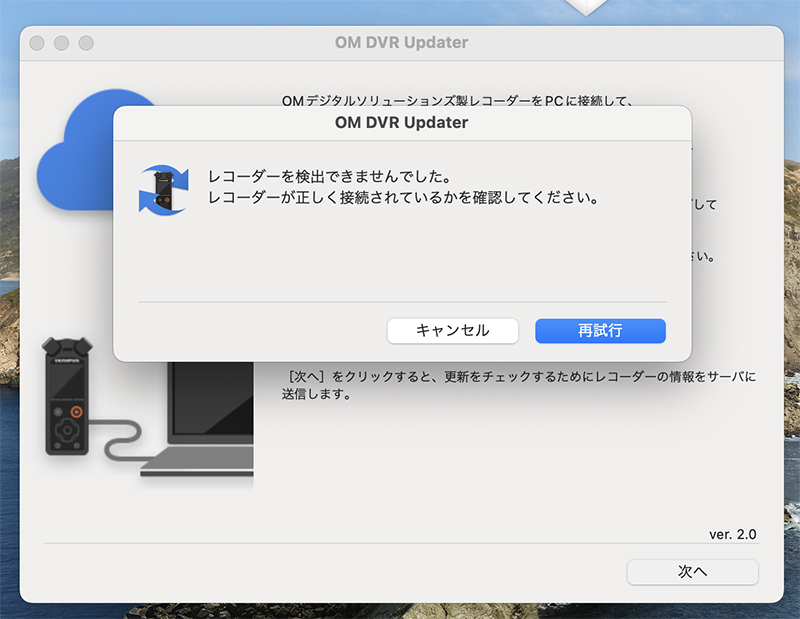
Task: Click the laptop illustration in the main window
Action: click(x=198, y=419)
